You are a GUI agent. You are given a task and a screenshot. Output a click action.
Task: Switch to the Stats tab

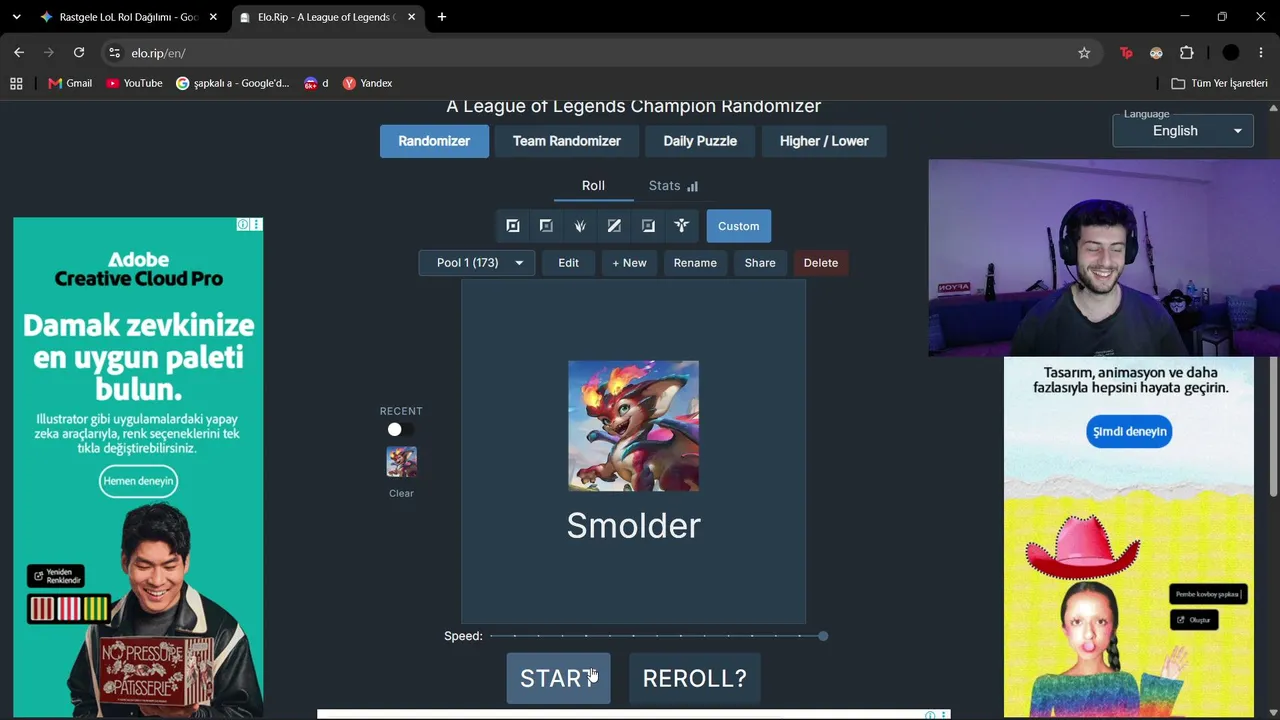673,186
